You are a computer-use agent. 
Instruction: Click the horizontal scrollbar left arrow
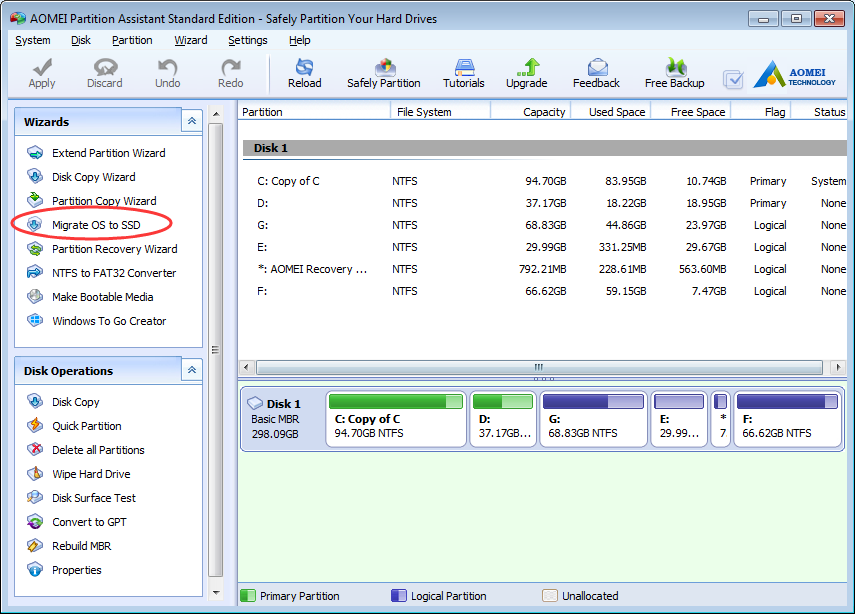(246, 367)
